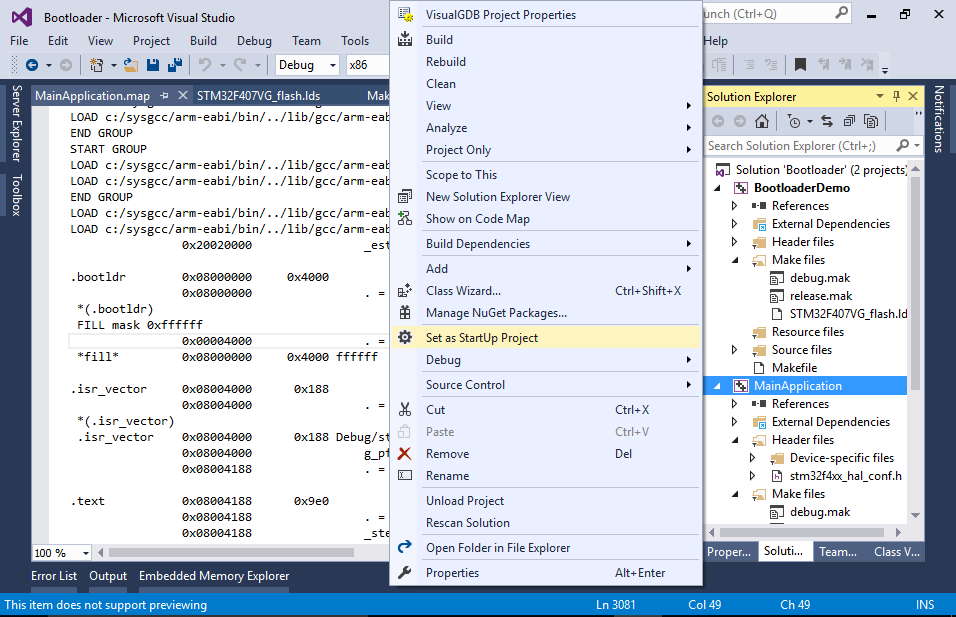The height and width of the screenshot is (617, 956).
Task: Expand the stm32f4xx_hal_conf.h node
Action: [x=752, y=476]
